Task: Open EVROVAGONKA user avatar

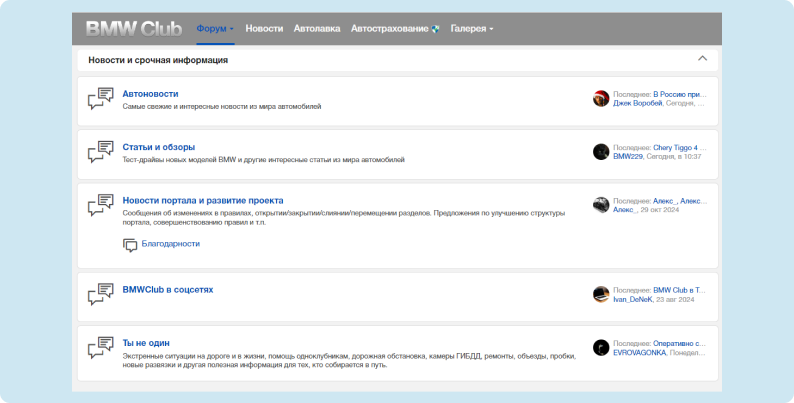Action: (x=601, y=348)
